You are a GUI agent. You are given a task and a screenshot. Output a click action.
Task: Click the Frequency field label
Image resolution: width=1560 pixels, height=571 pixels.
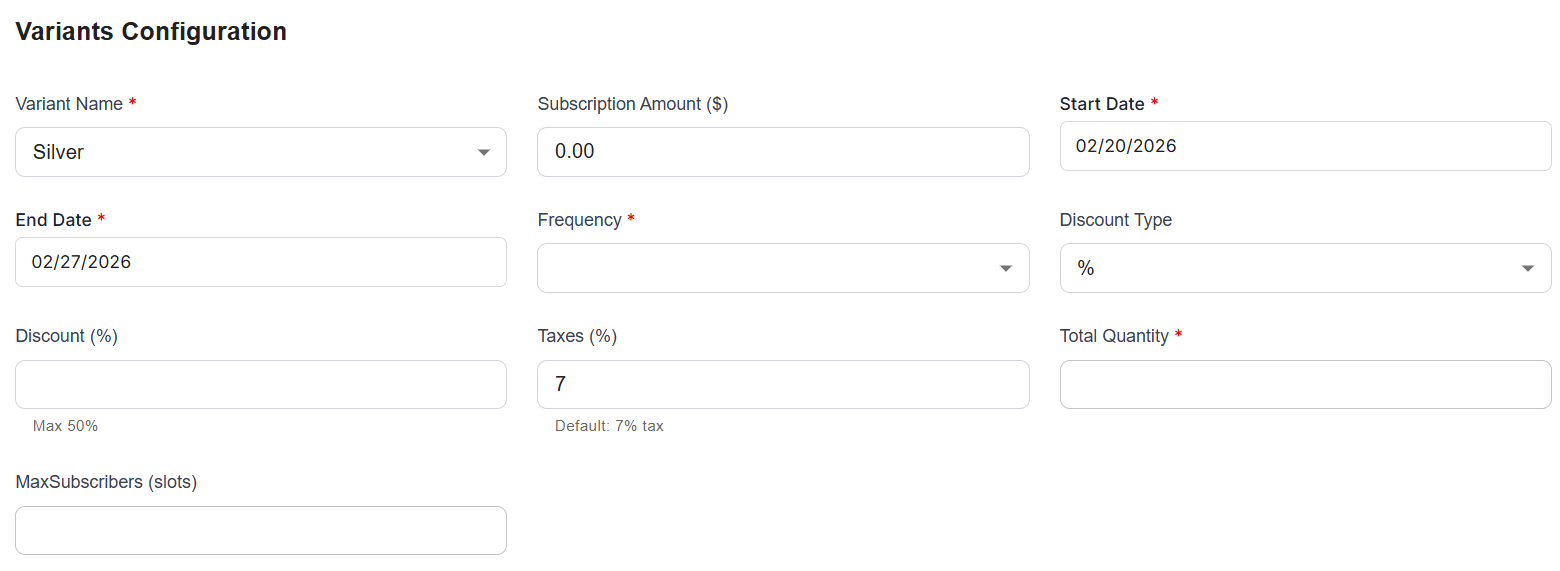[579, 220]
